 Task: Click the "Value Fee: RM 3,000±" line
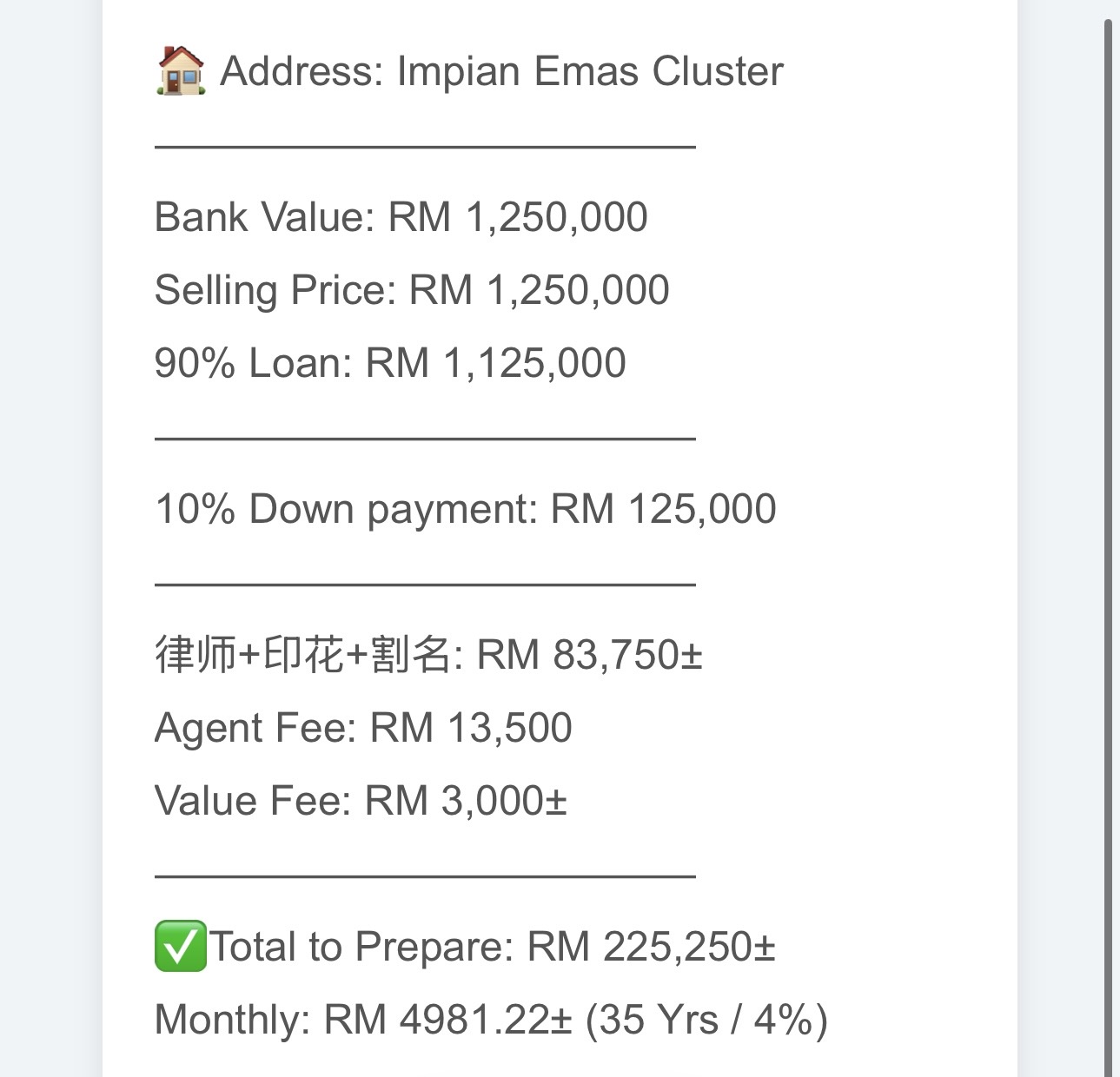click(361, 801)
